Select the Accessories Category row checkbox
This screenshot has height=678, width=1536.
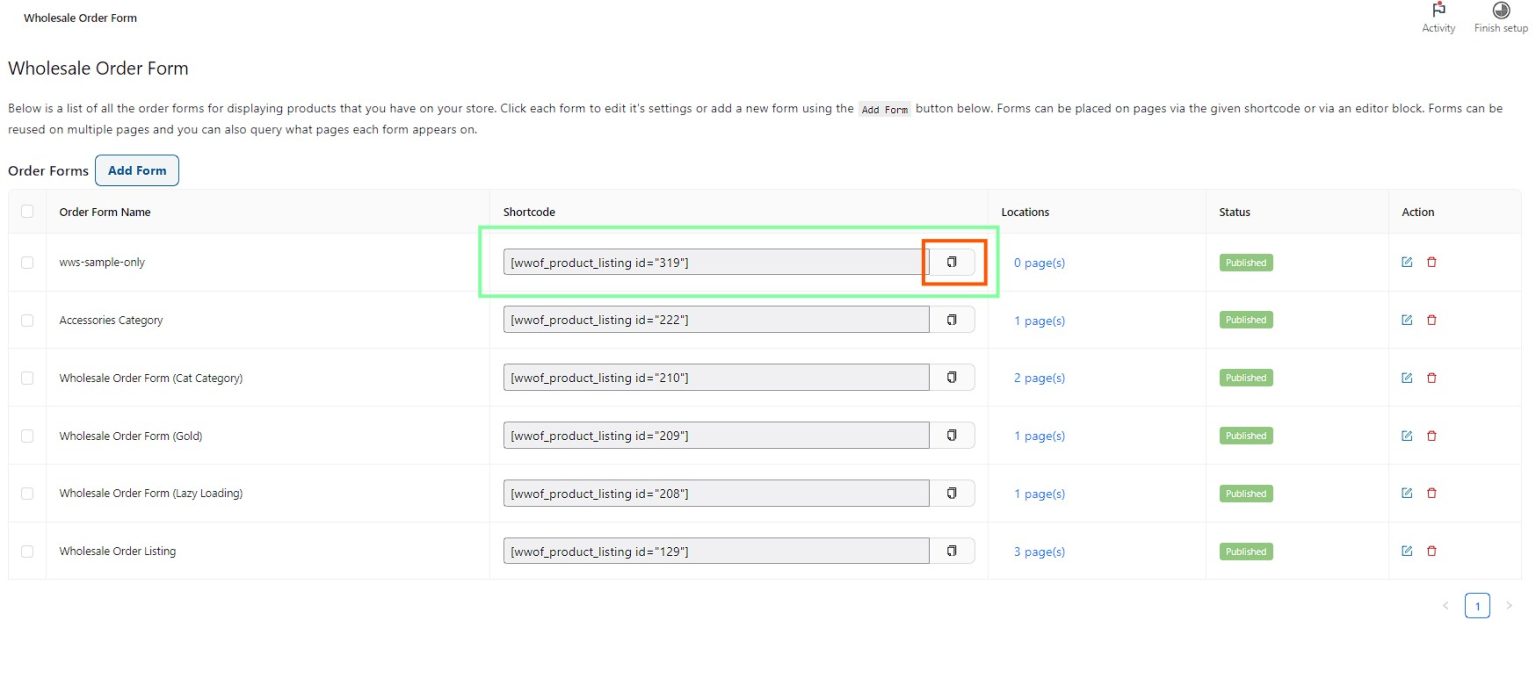click(27, 319)
